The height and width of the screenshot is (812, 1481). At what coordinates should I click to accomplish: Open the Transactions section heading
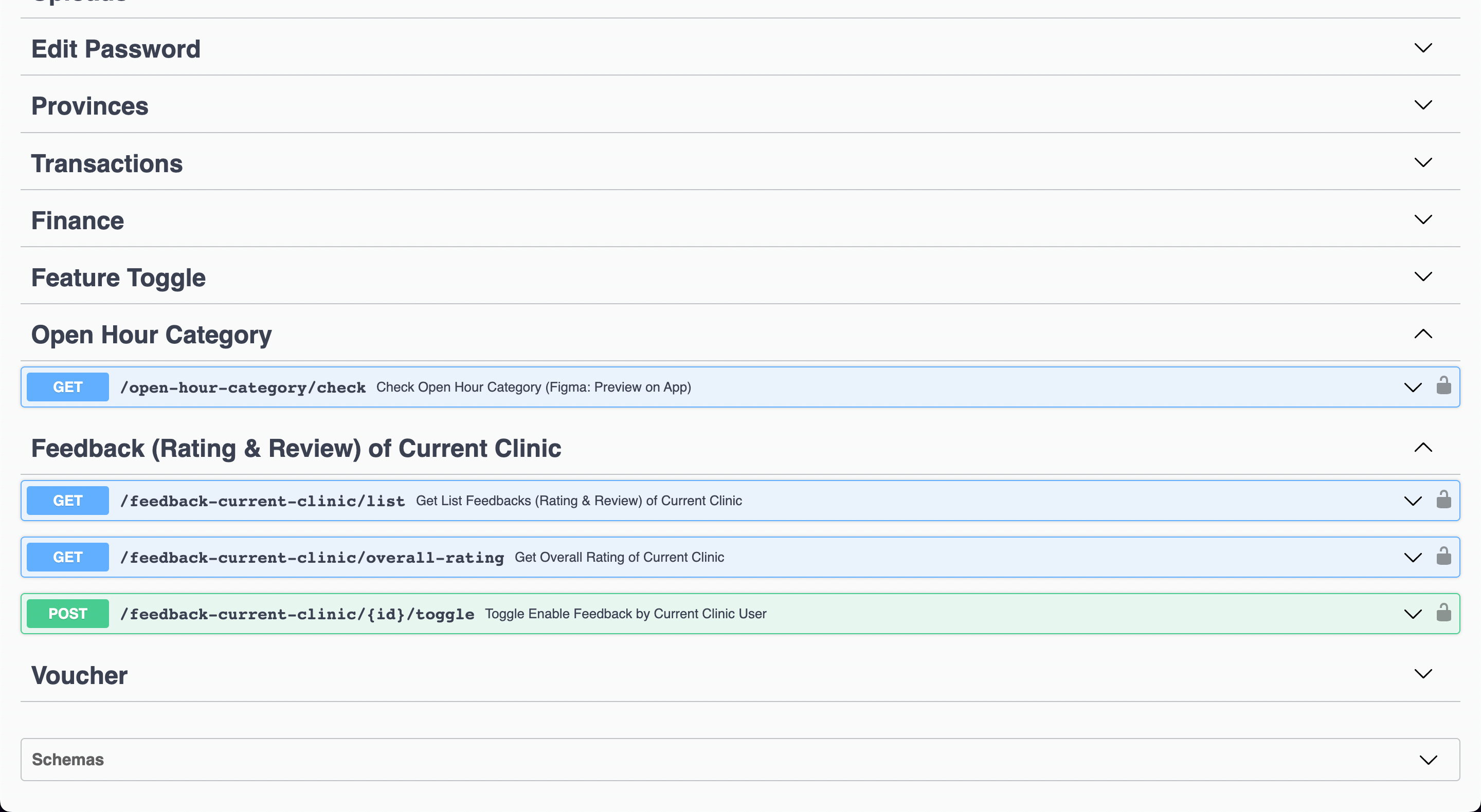click(107, 164)
